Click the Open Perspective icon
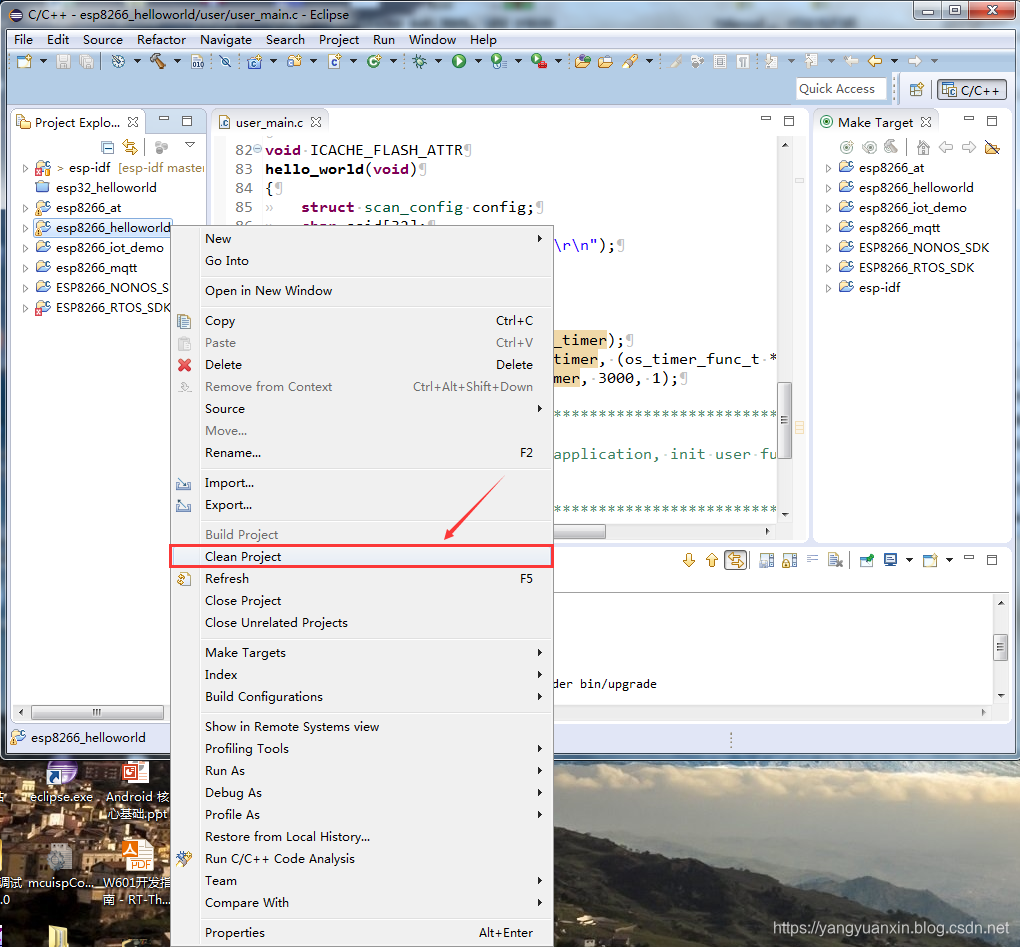Viewport: 1020px width, 947px height. (917, 90)
